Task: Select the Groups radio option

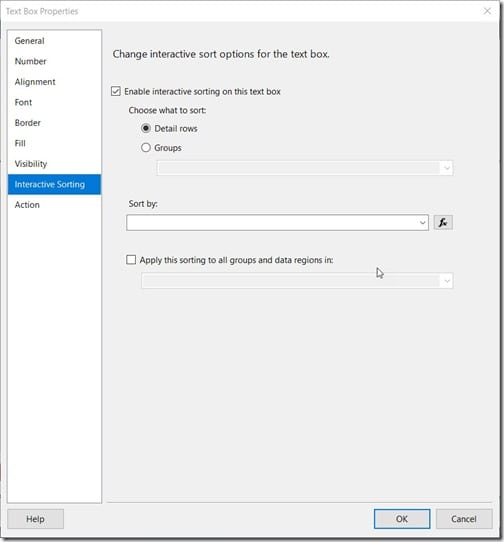Action: coord(146,148)
